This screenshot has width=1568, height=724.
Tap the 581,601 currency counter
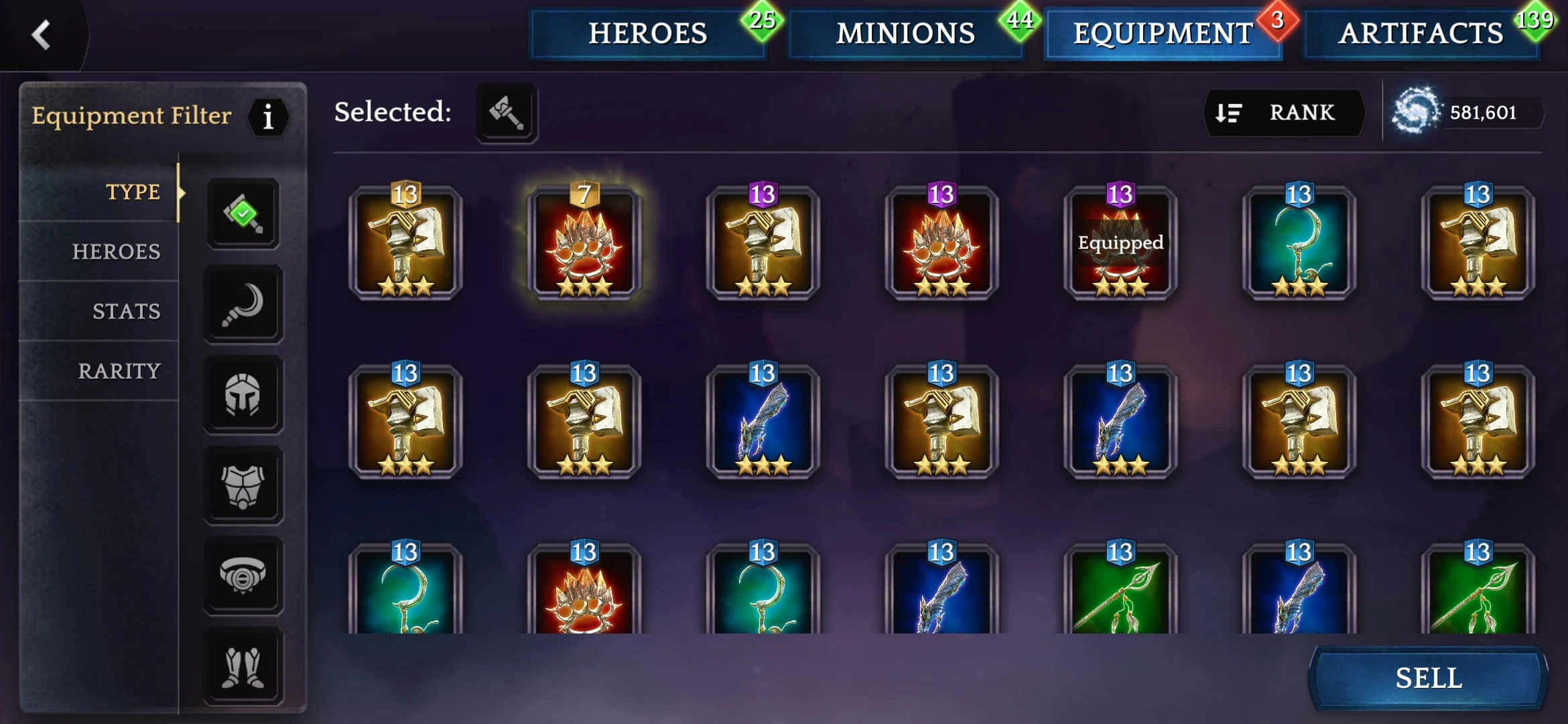(x=1467, y=113)
